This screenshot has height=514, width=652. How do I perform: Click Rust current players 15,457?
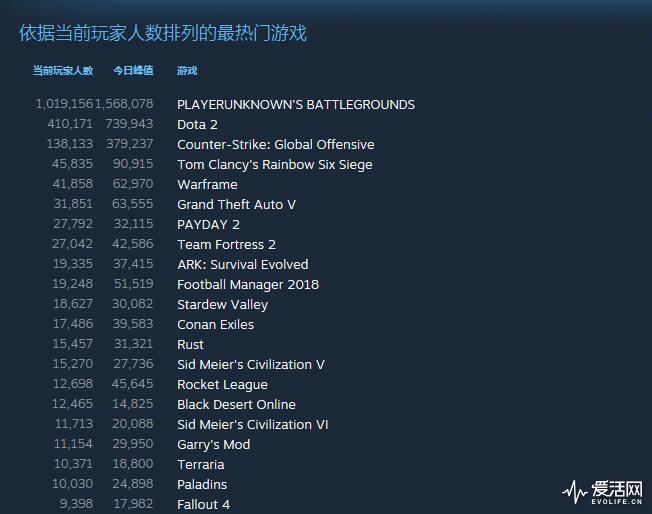tap(72, 343)
